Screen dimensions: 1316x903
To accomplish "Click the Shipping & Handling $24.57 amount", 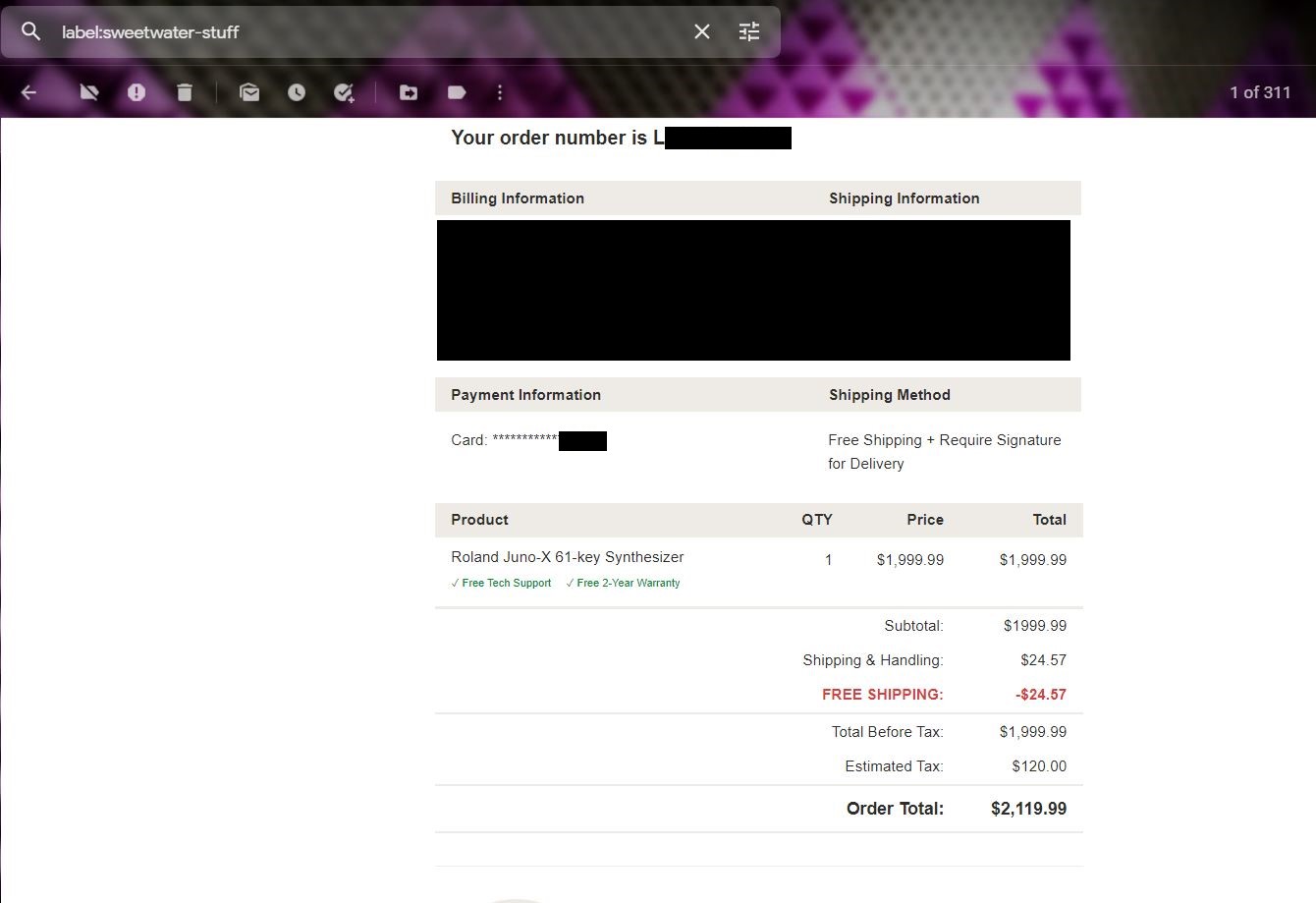I will (x=1043, y=660).
